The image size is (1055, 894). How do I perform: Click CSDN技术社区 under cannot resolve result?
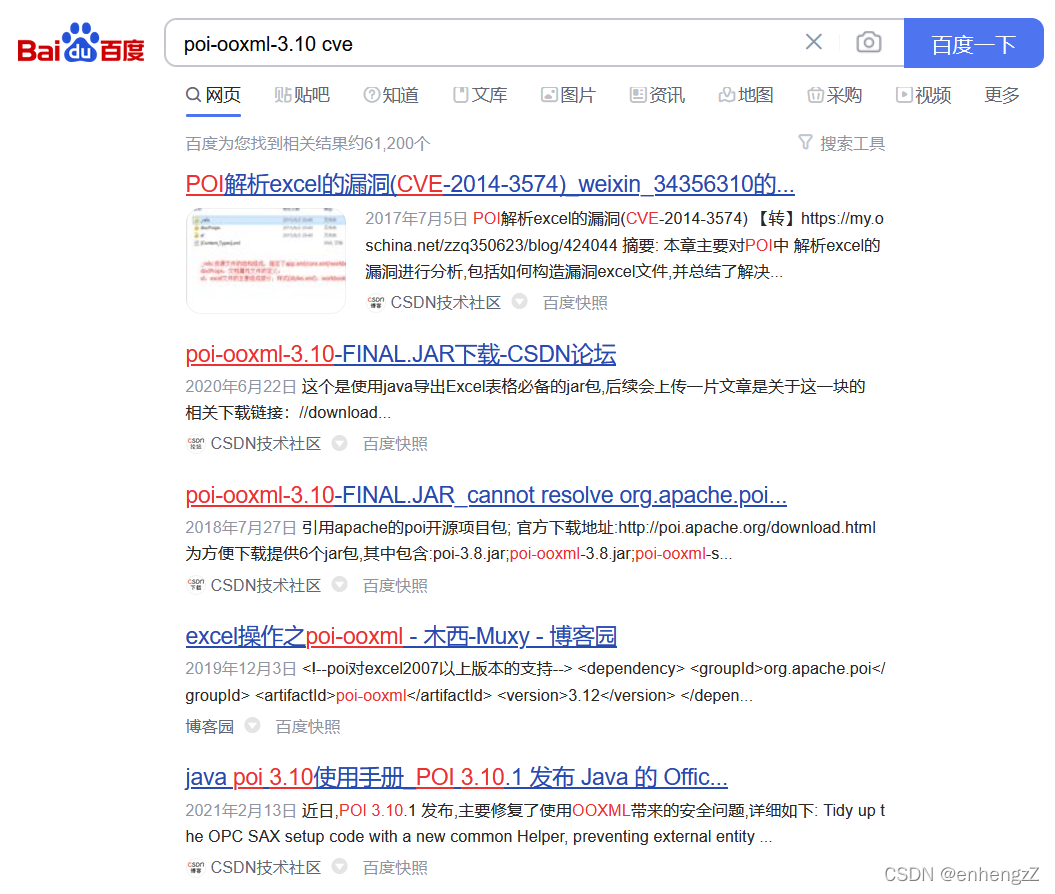[x=266, y=585]
